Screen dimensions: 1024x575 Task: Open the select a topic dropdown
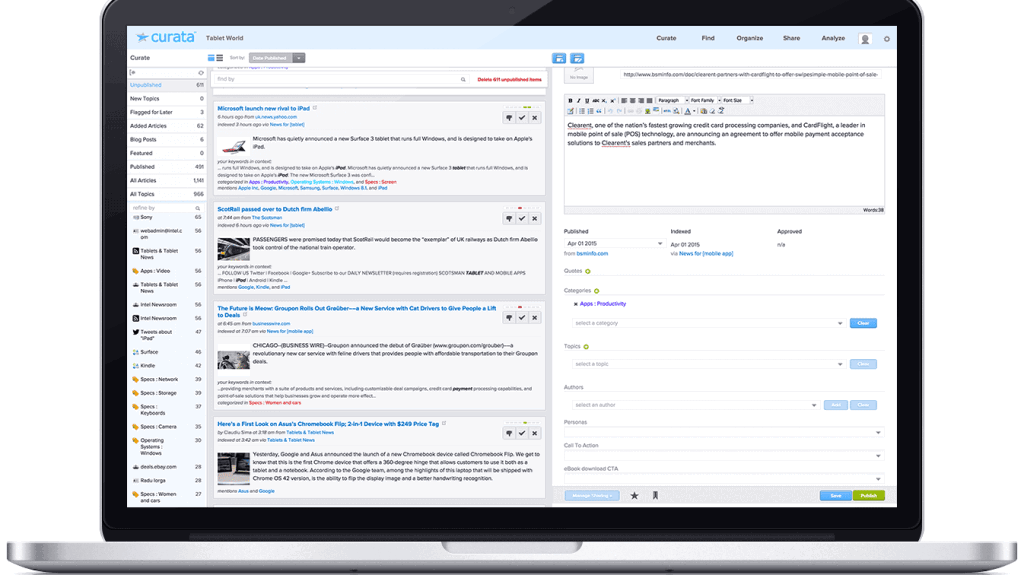708,364
